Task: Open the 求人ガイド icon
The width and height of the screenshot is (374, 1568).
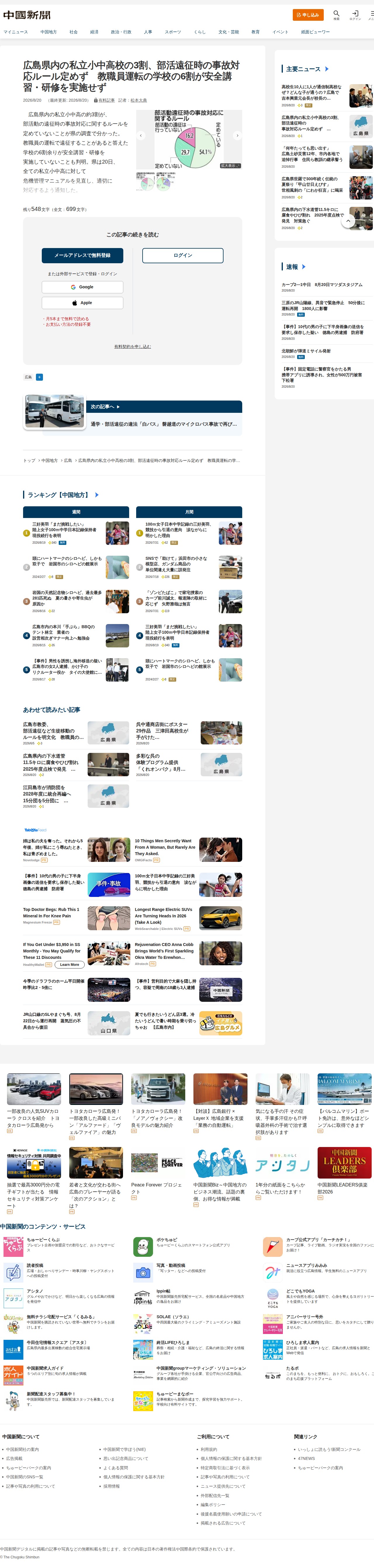Action: (13, 1375)
